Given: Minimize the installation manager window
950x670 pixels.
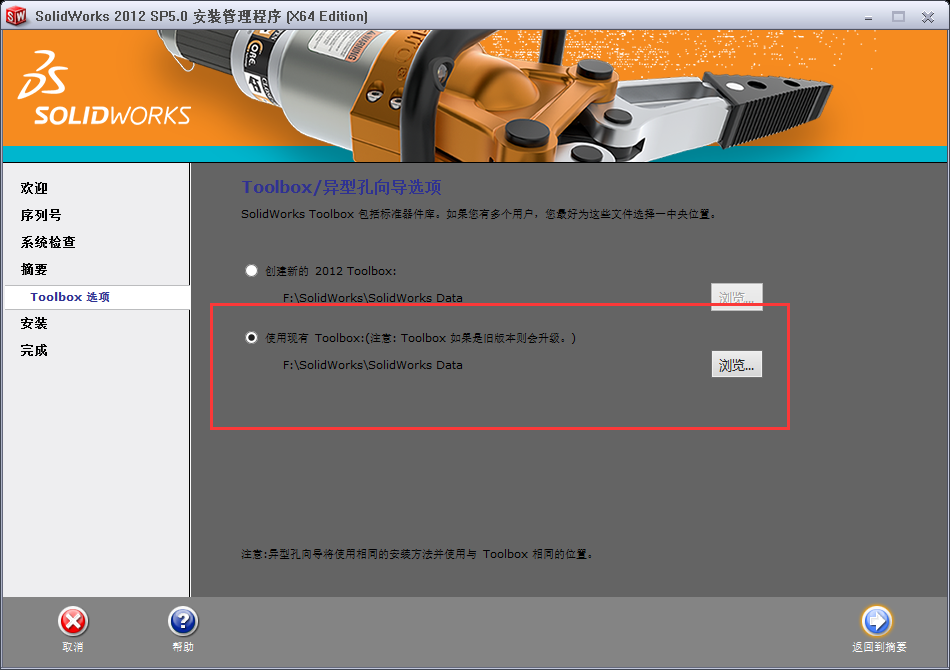Looking at the screenshot, I should (x=868, y=17).
